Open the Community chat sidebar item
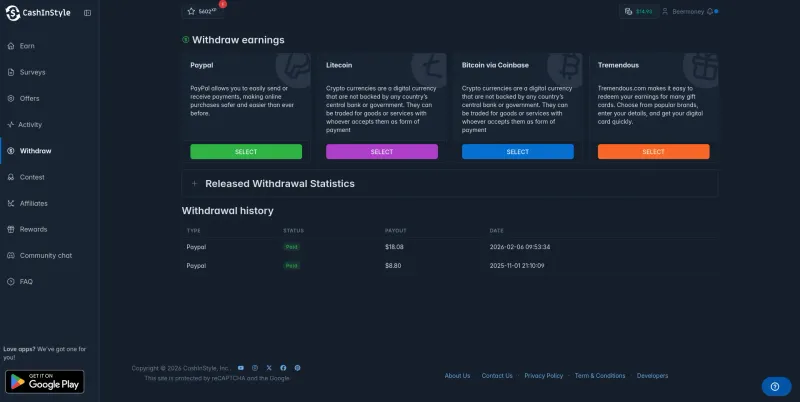This screenshot has width=800, height=402. point(46,256)
